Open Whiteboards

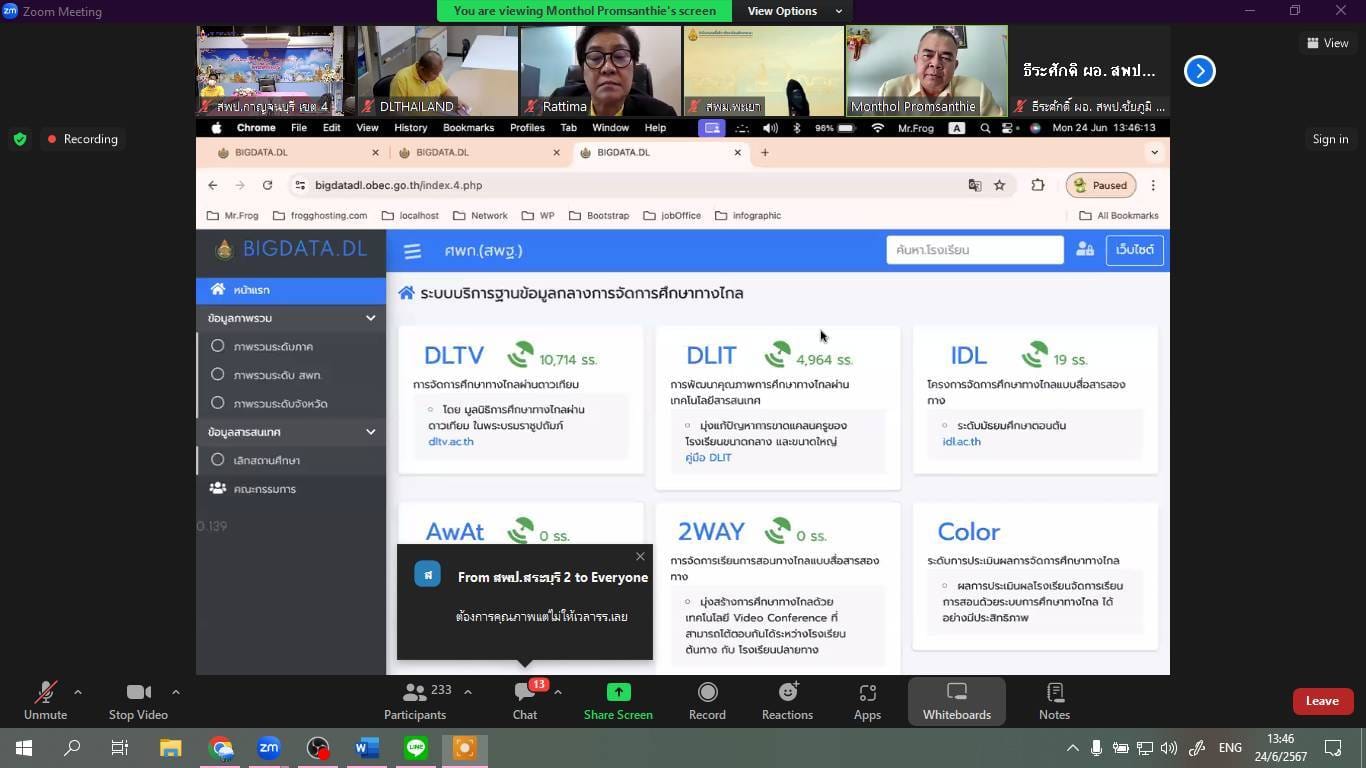point(957,701)
